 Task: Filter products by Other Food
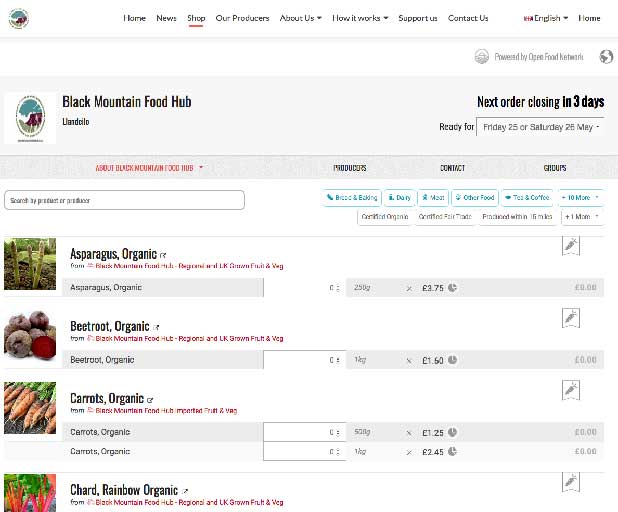coord(475,197)
